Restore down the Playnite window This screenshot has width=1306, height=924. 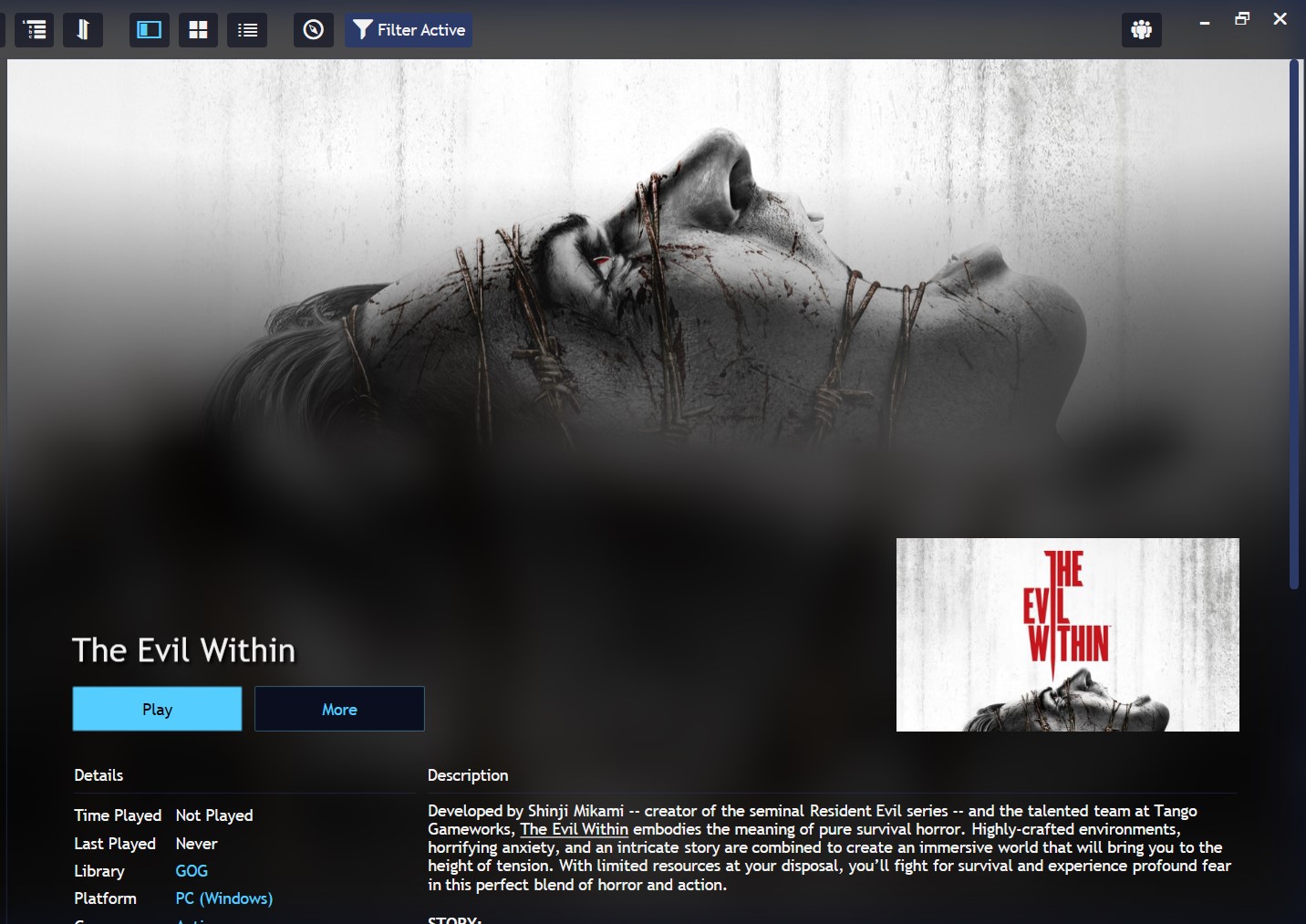point(1242,19)
